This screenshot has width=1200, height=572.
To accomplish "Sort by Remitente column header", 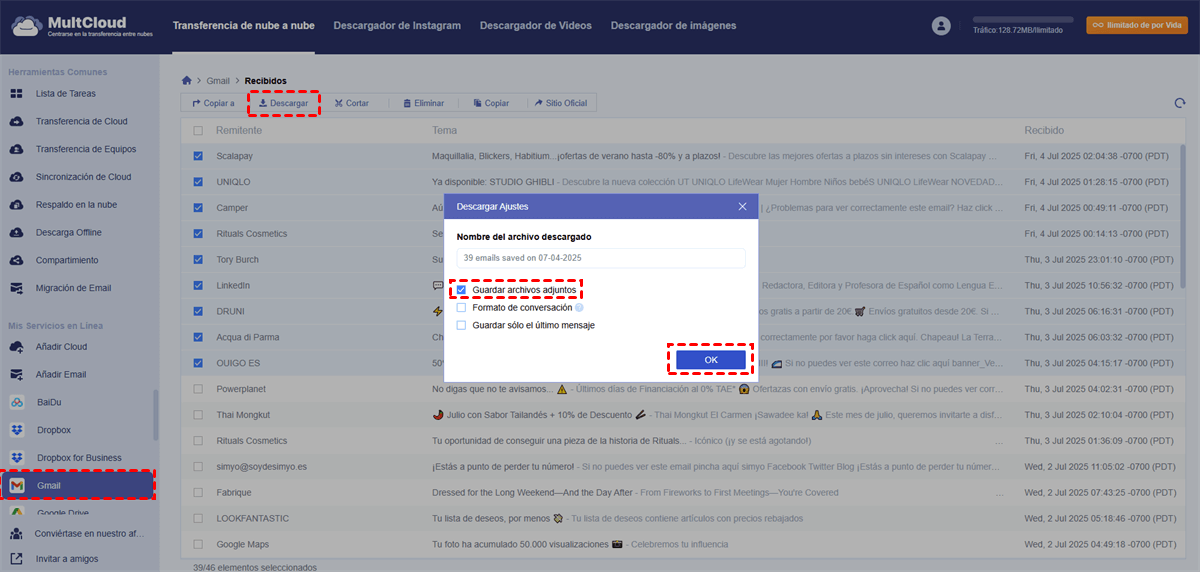I will [x=239, y=131].
